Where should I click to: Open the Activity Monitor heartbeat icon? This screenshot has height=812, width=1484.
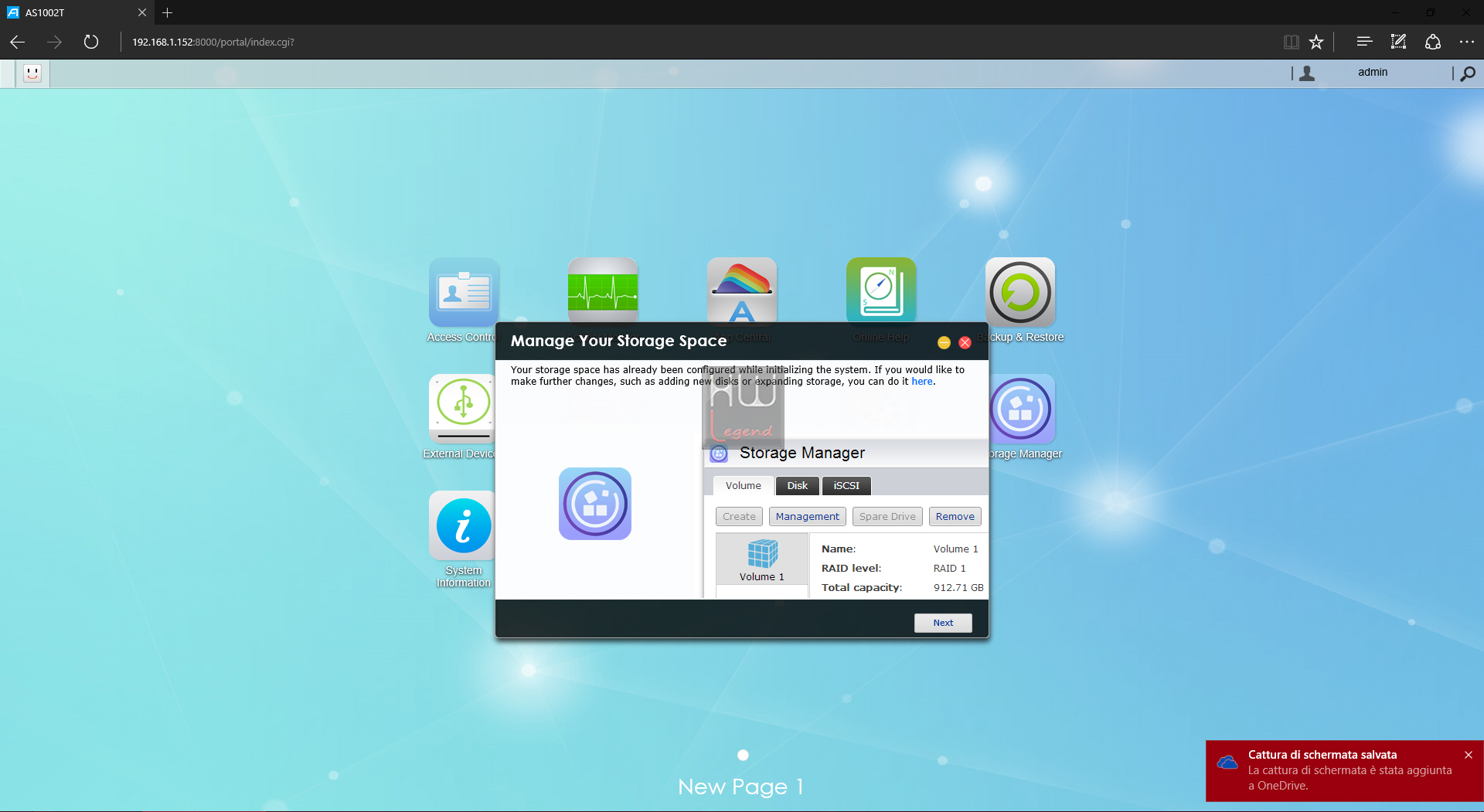(603, 290)
